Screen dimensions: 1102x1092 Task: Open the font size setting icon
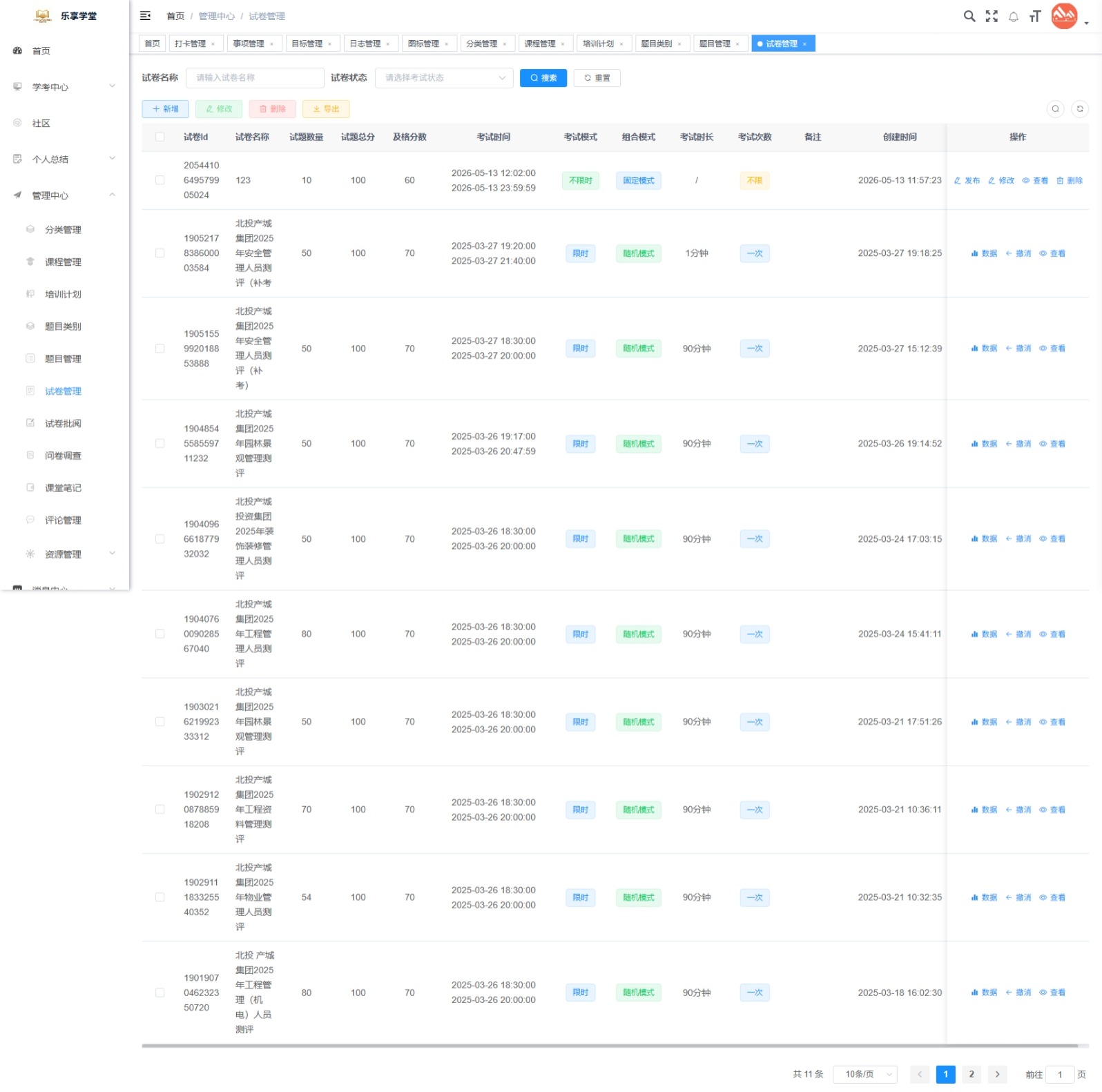coord(1035,16)
